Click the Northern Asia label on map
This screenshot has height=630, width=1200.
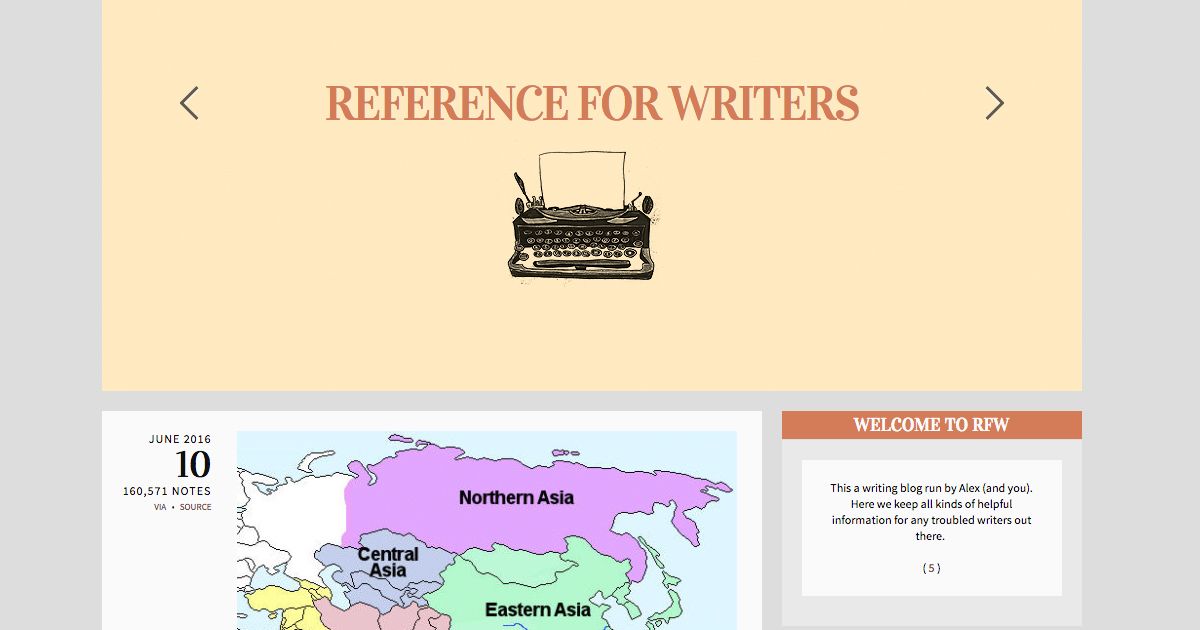(516, 497)
